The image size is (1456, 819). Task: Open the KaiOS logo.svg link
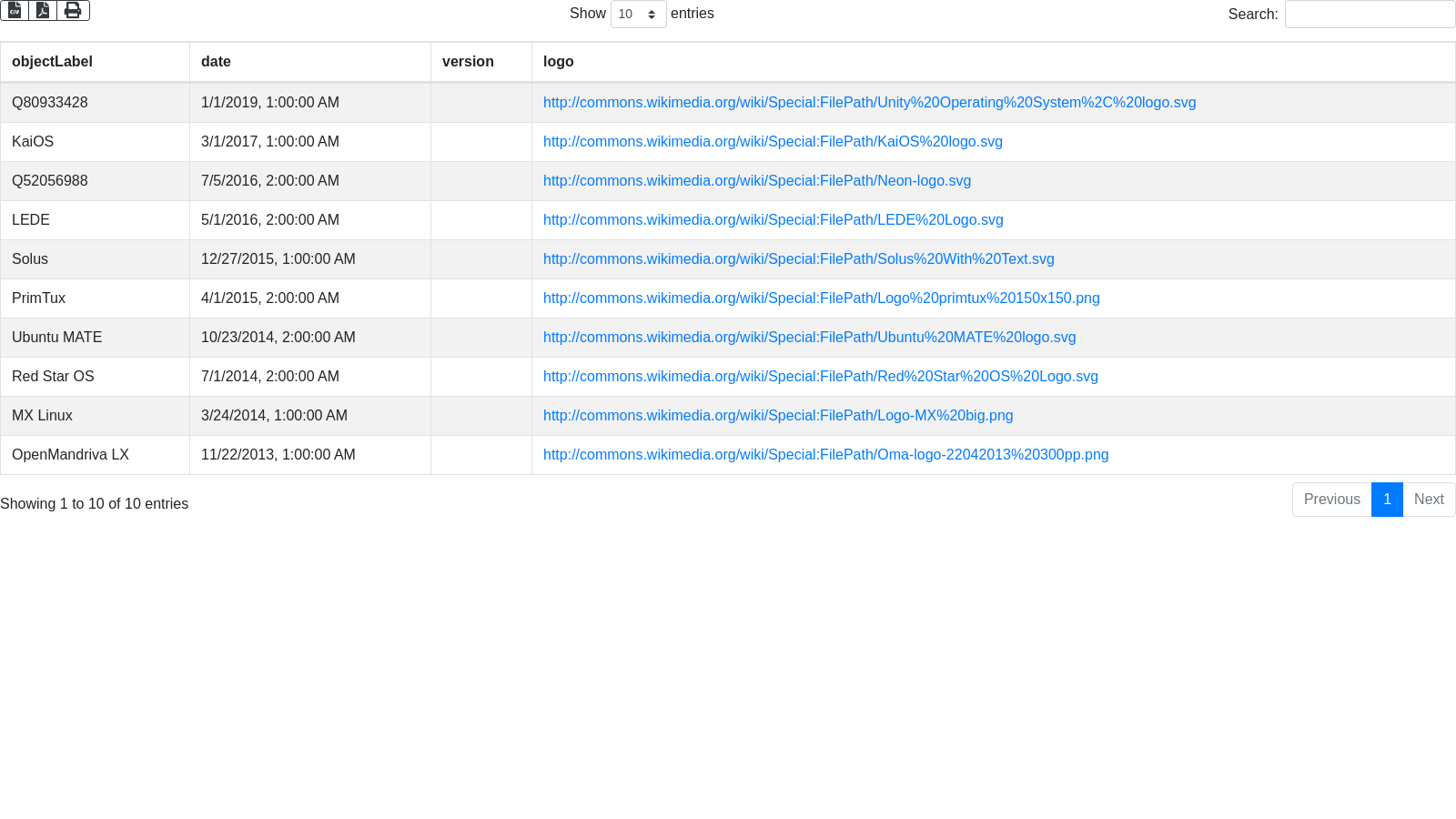[773, 142]
